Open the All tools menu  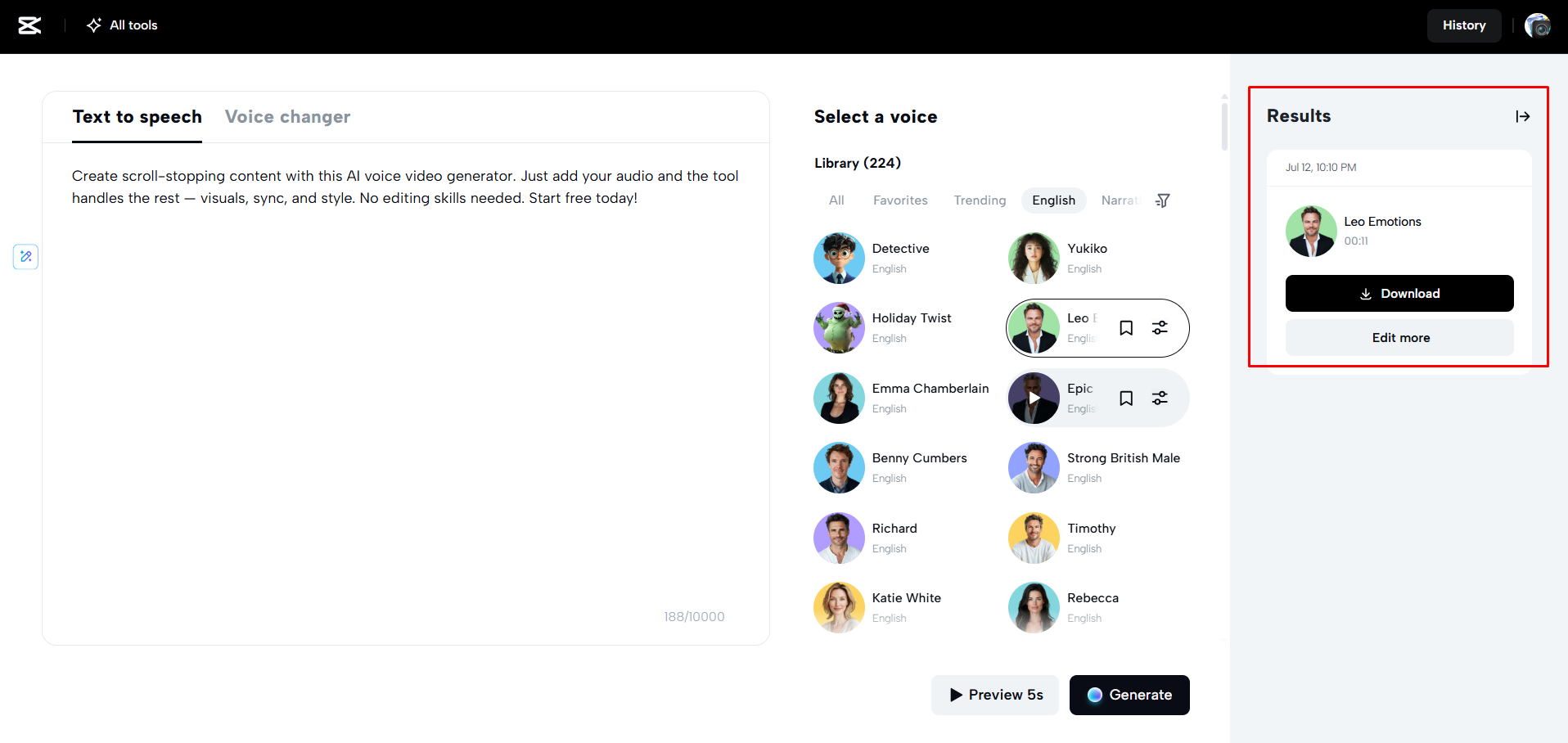123,25
